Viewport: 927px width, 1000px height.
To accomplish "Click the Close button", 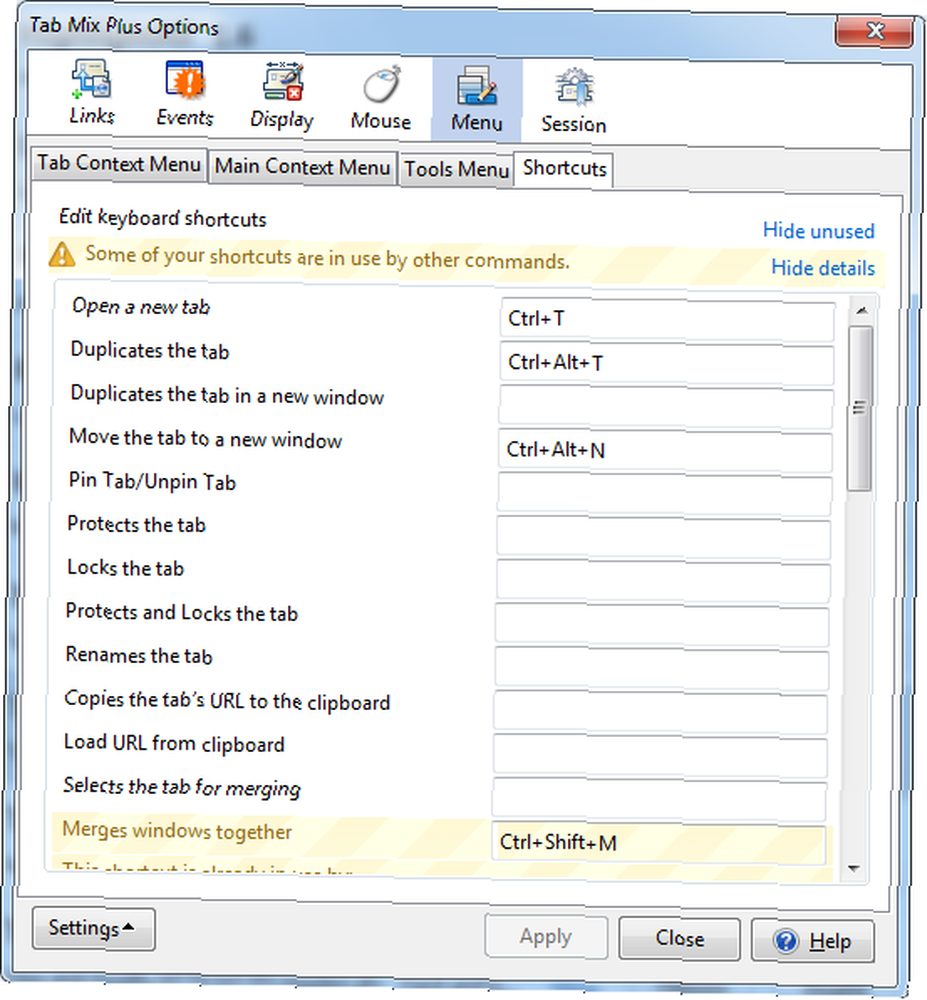I will [x=680, y=939].
